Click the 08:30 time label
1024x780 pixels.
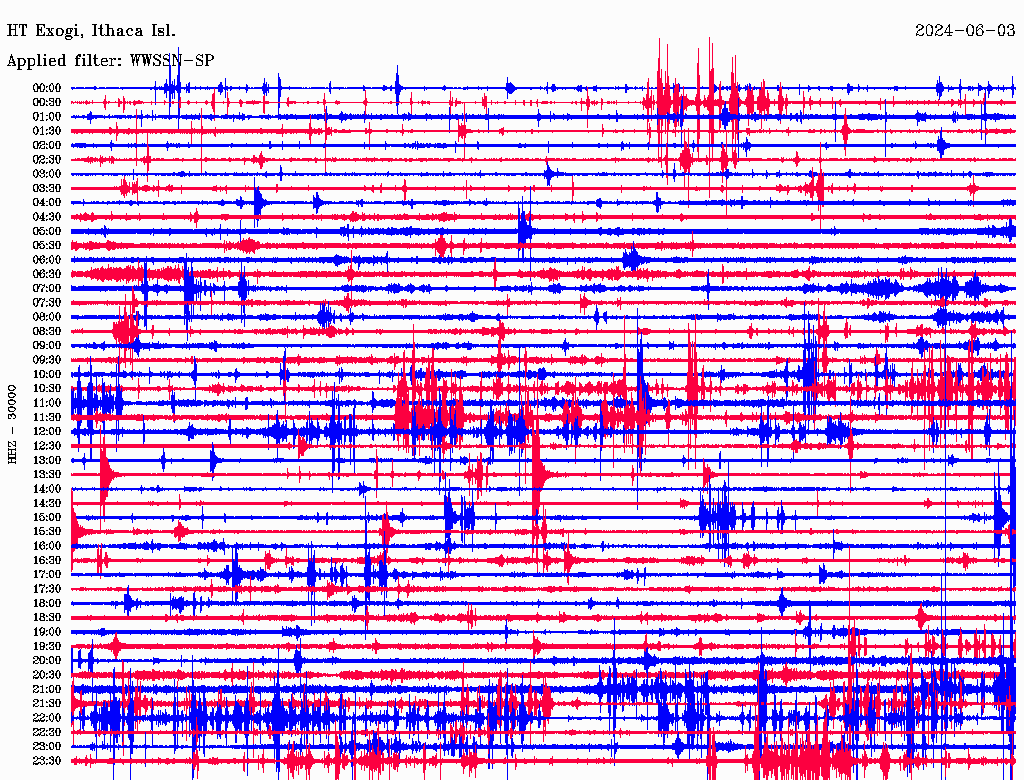point(47,331)
